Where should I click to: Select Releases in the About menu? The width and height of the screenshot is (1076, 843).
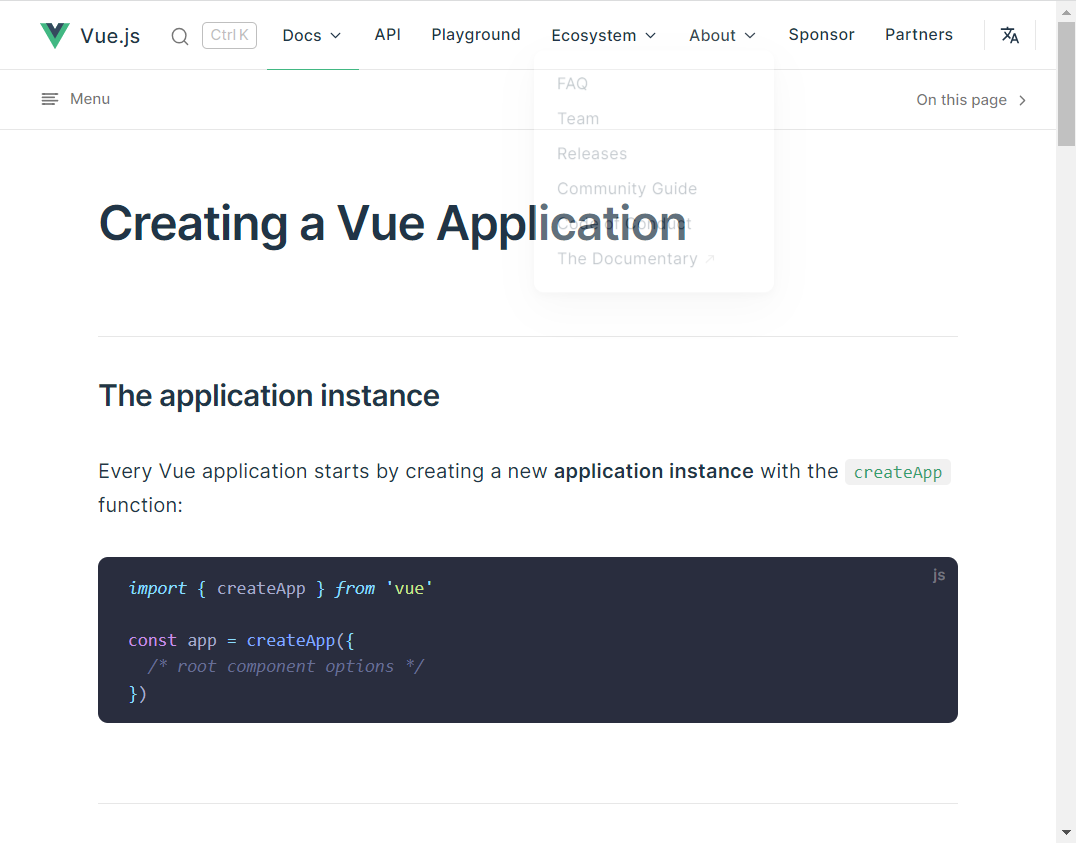pyautogui.click(x=592, y=154)
